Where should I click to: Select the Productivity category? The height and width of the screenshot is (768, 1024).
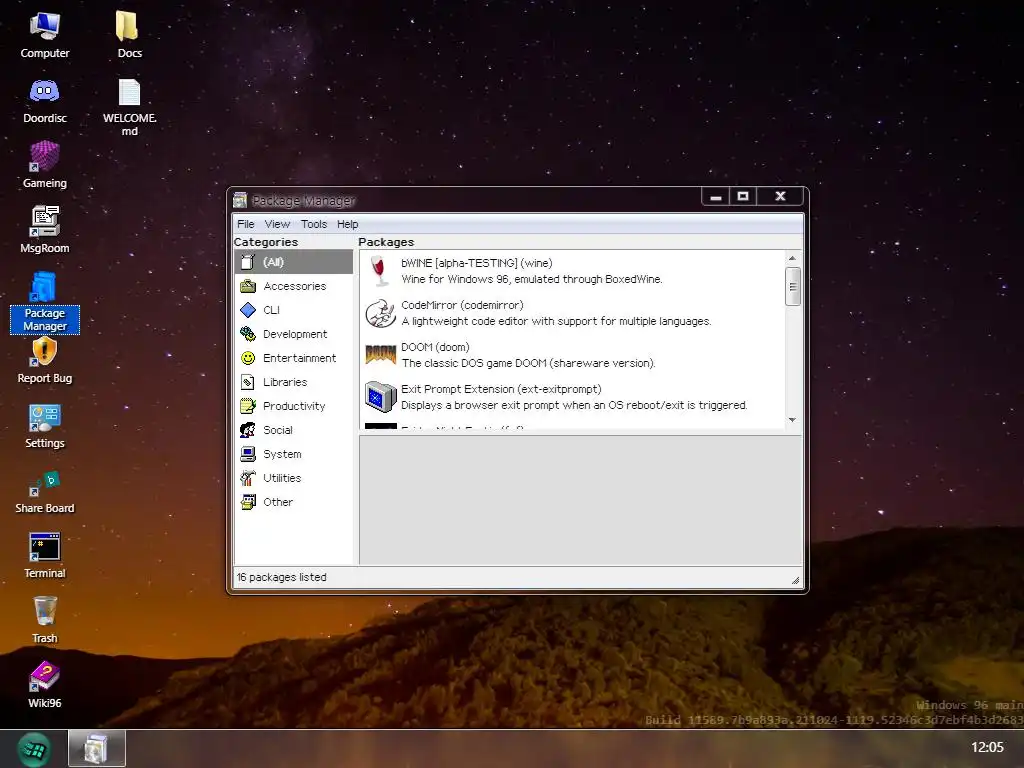point(293,406)
